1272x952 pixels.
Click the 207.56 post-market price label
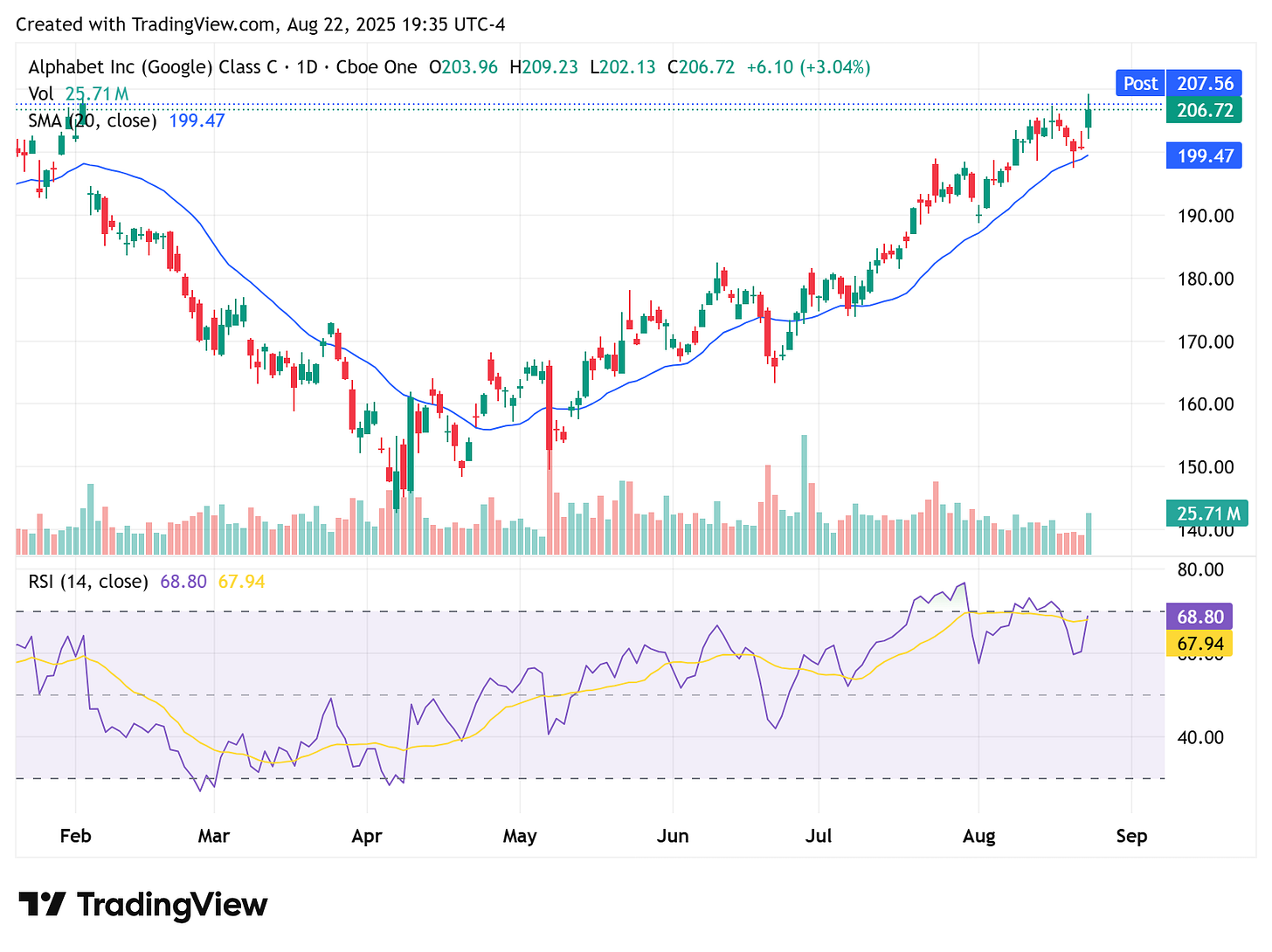(1204, 83)
